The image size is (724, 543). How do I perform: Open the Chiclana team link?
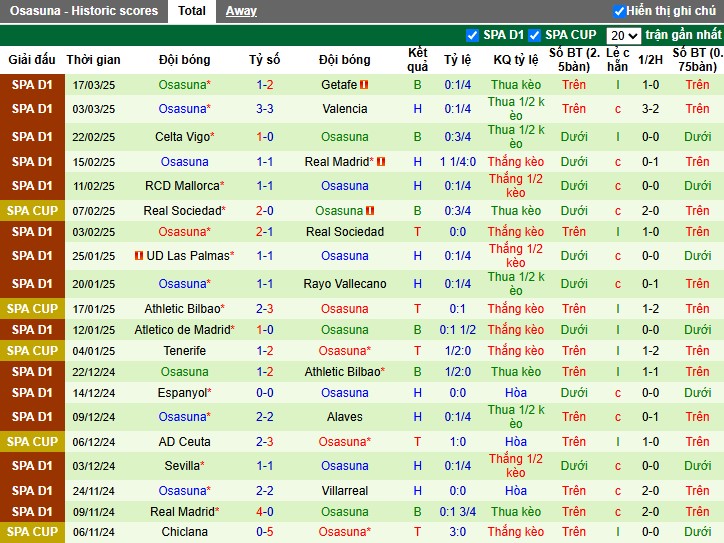click(185, 532)
